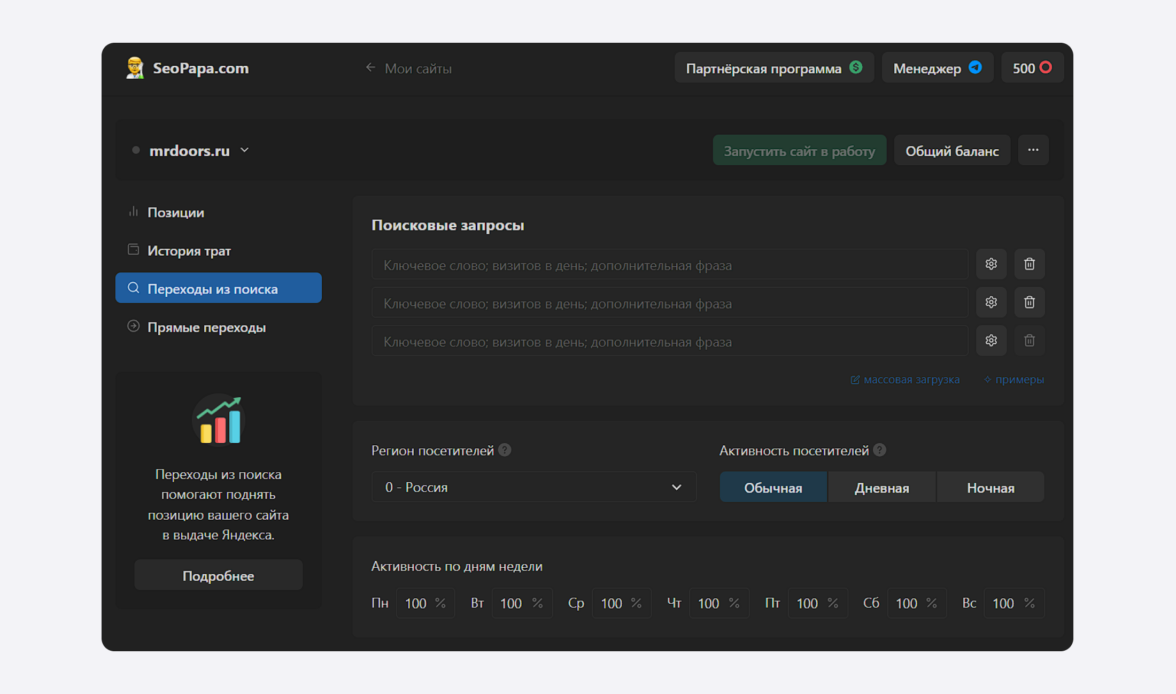
Task: Go to Позиции in the sidebar
Action: coord(175,212)
